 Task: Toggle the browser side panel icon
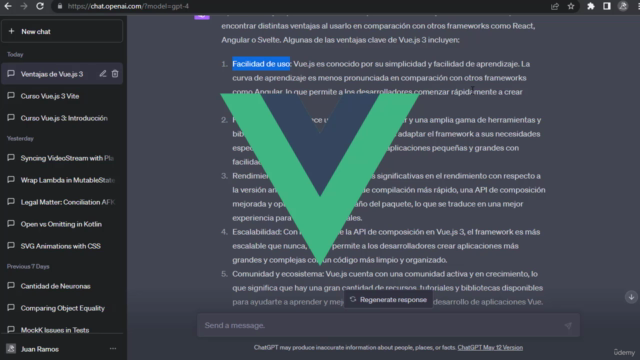(x=607, y=6)
